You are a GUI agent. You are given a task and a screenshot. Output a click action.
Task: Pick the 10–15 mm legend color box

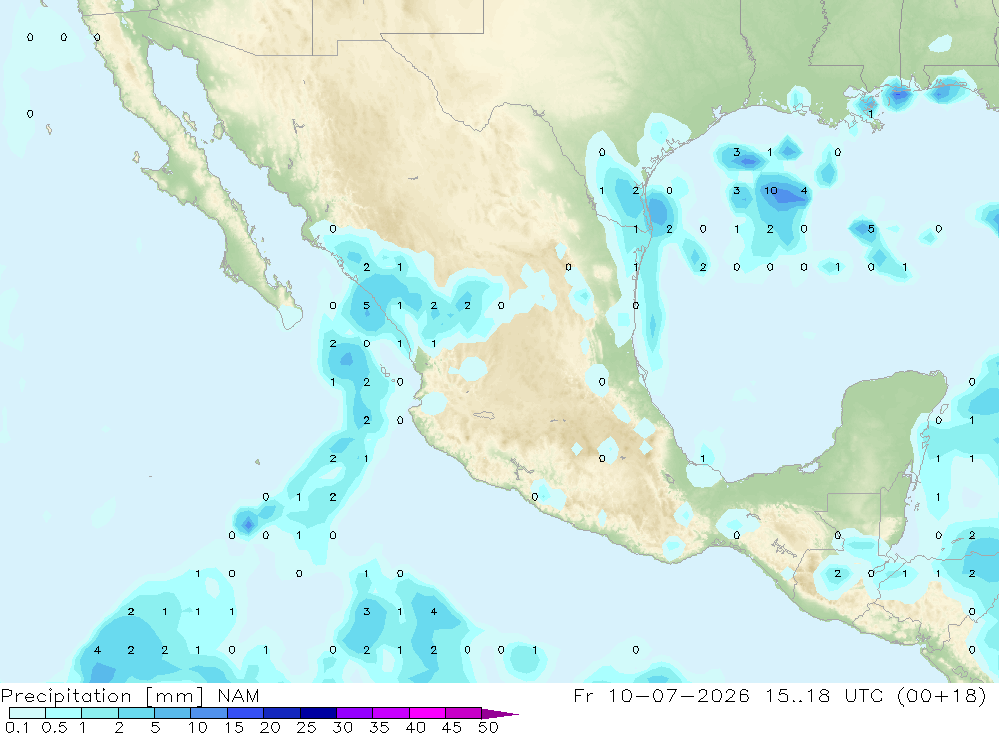[209, 713]
